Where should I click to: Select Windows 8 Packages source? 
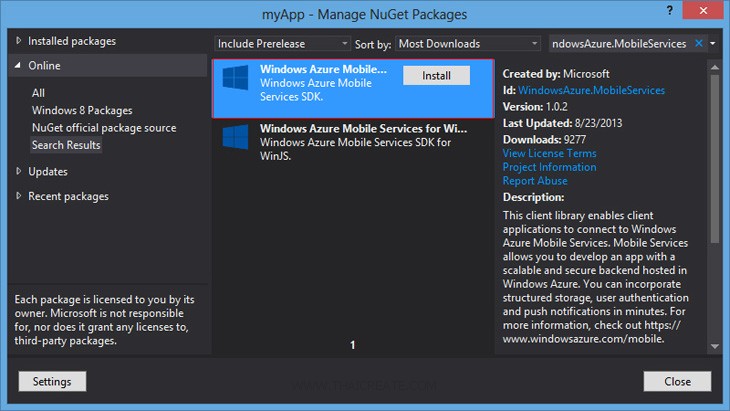coord(82,110)
